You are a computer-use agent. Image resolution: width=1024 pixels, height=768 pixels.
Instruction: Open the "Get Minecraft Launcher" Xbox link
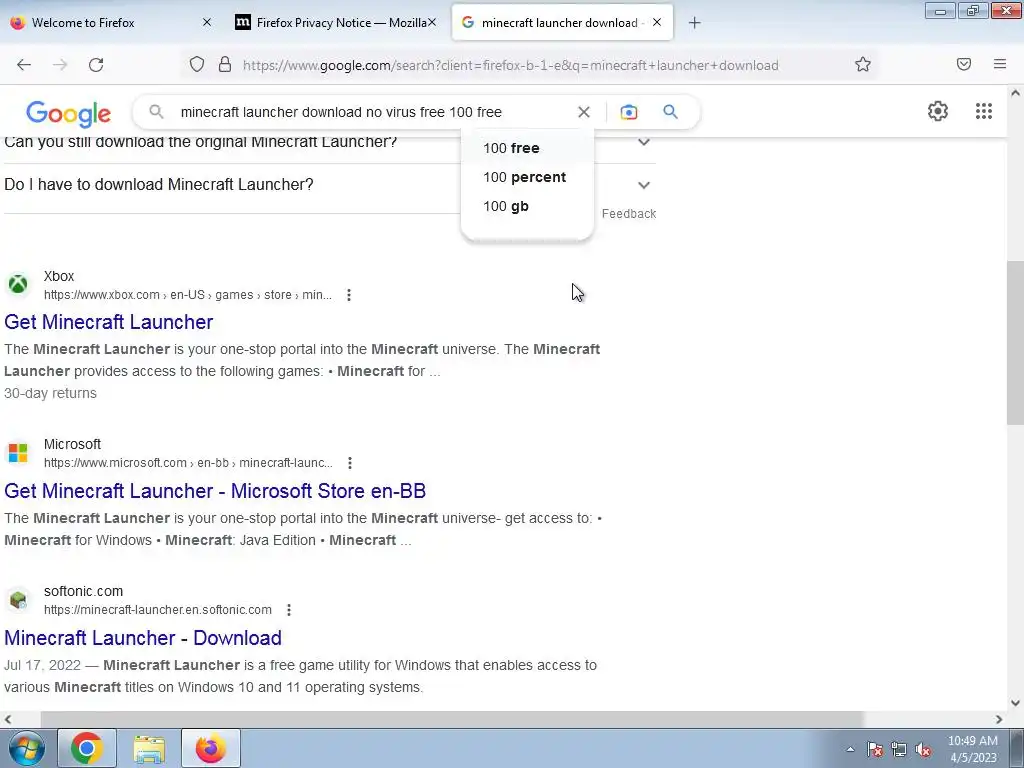(x=108, y=322)
